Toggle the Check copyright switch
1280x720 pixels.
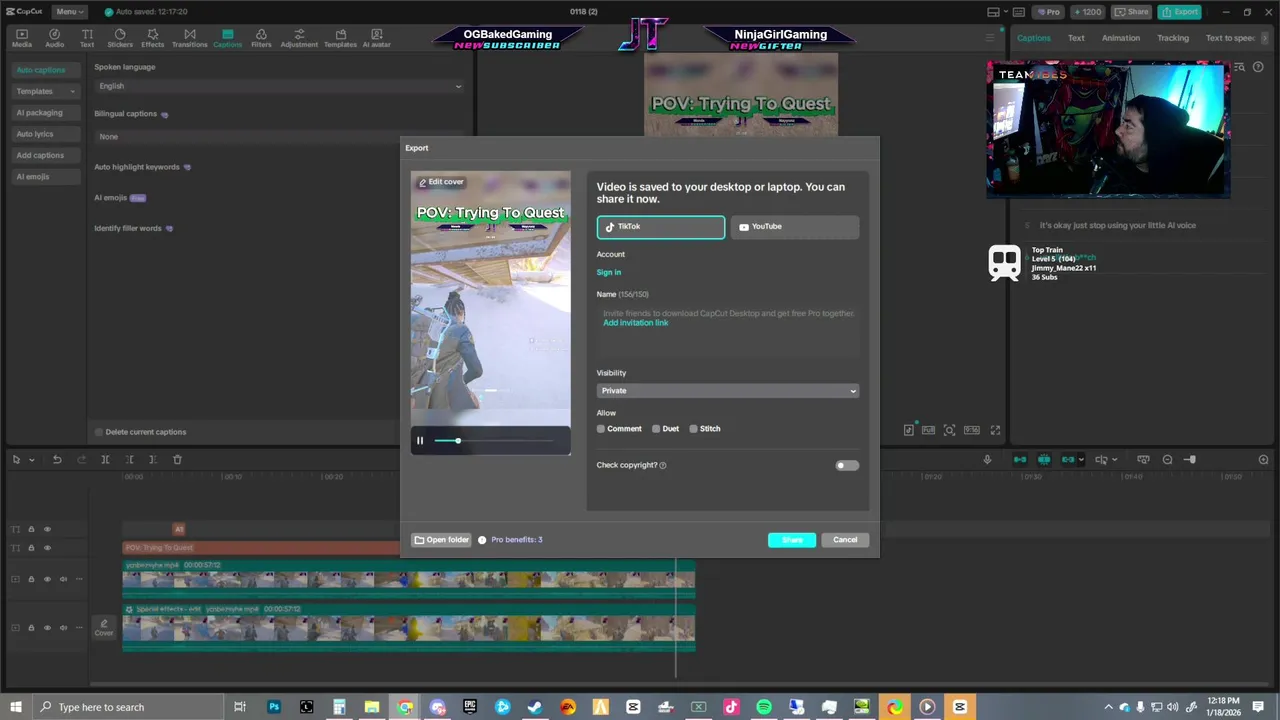point(846,465)
